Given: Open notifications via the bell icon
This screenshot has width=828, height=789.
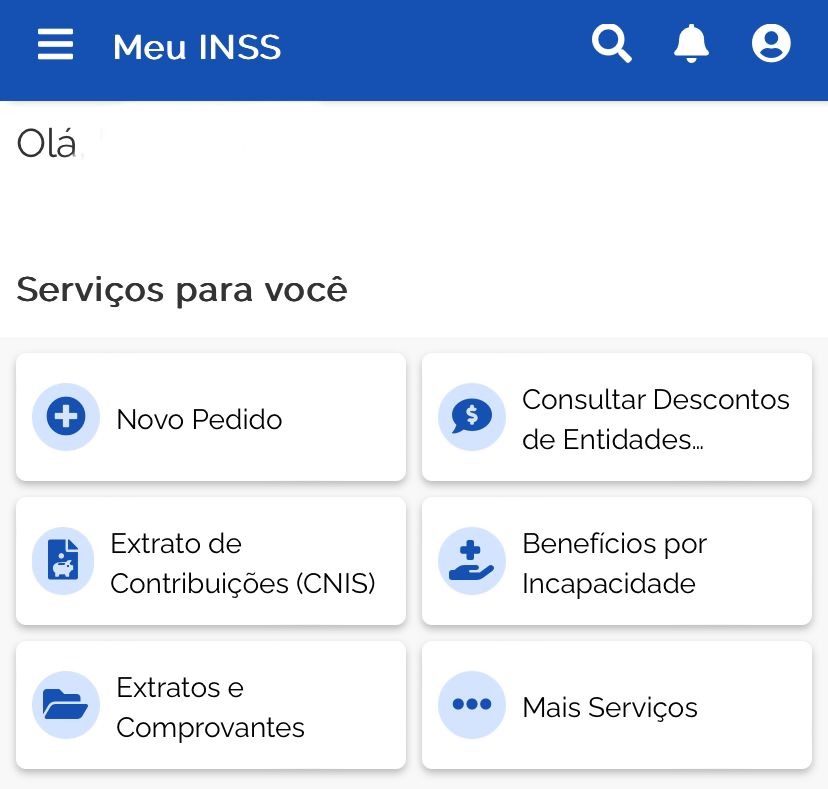Looking at the screenshot, I should [691, 44].
